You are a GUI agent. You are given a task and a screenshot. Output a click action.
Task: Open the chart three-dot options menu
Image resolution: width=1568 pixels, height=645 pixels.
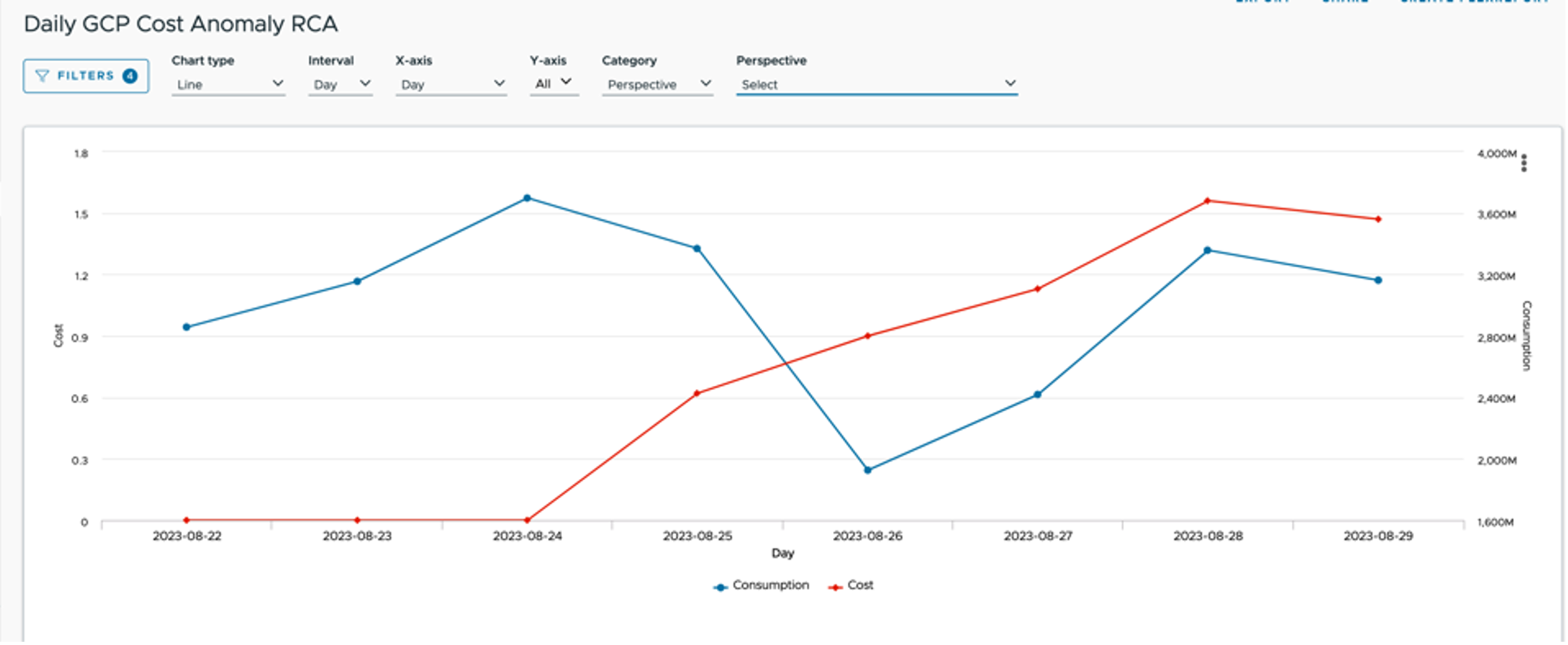[x=1524, y=162]
